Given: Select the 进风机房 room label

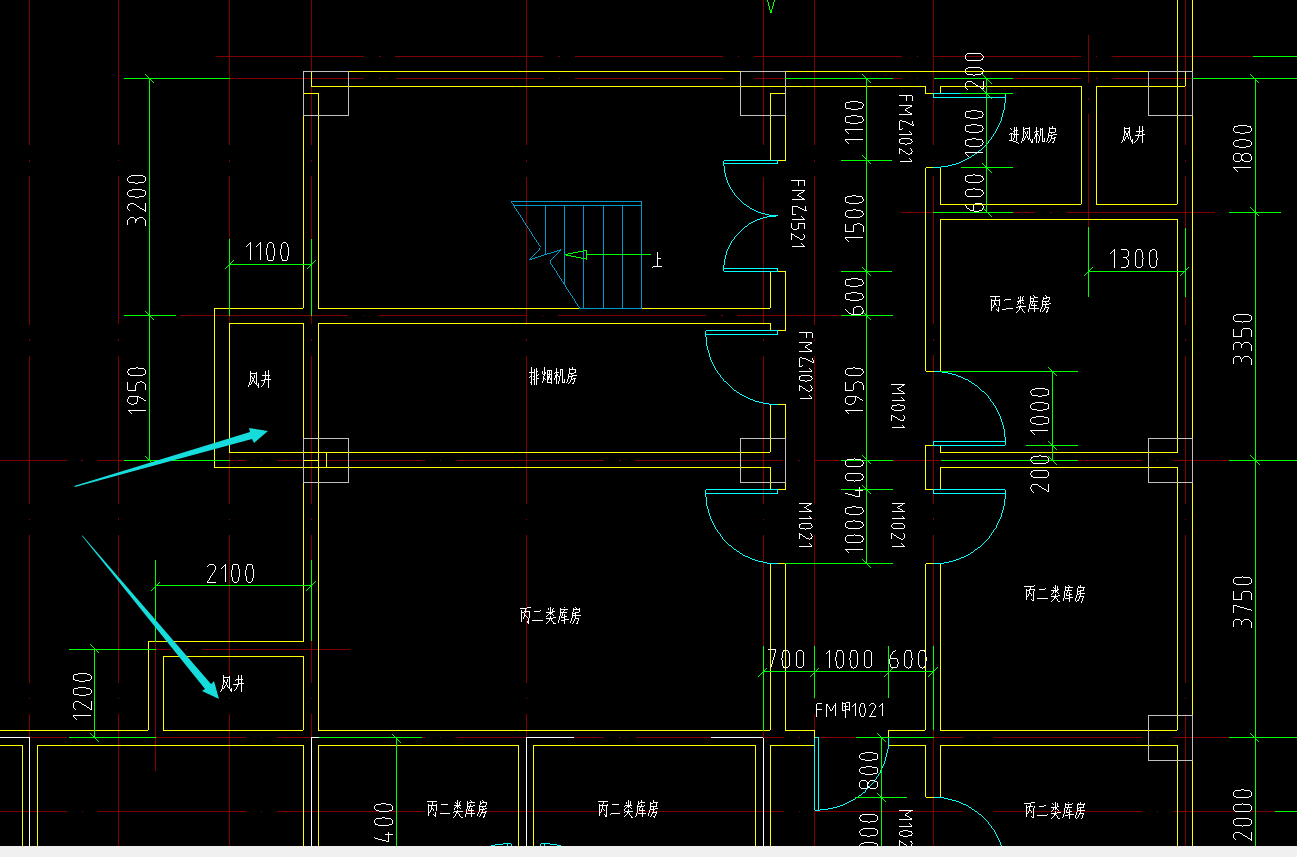Looking at the screenshot, I should (x=1032, y=135).
